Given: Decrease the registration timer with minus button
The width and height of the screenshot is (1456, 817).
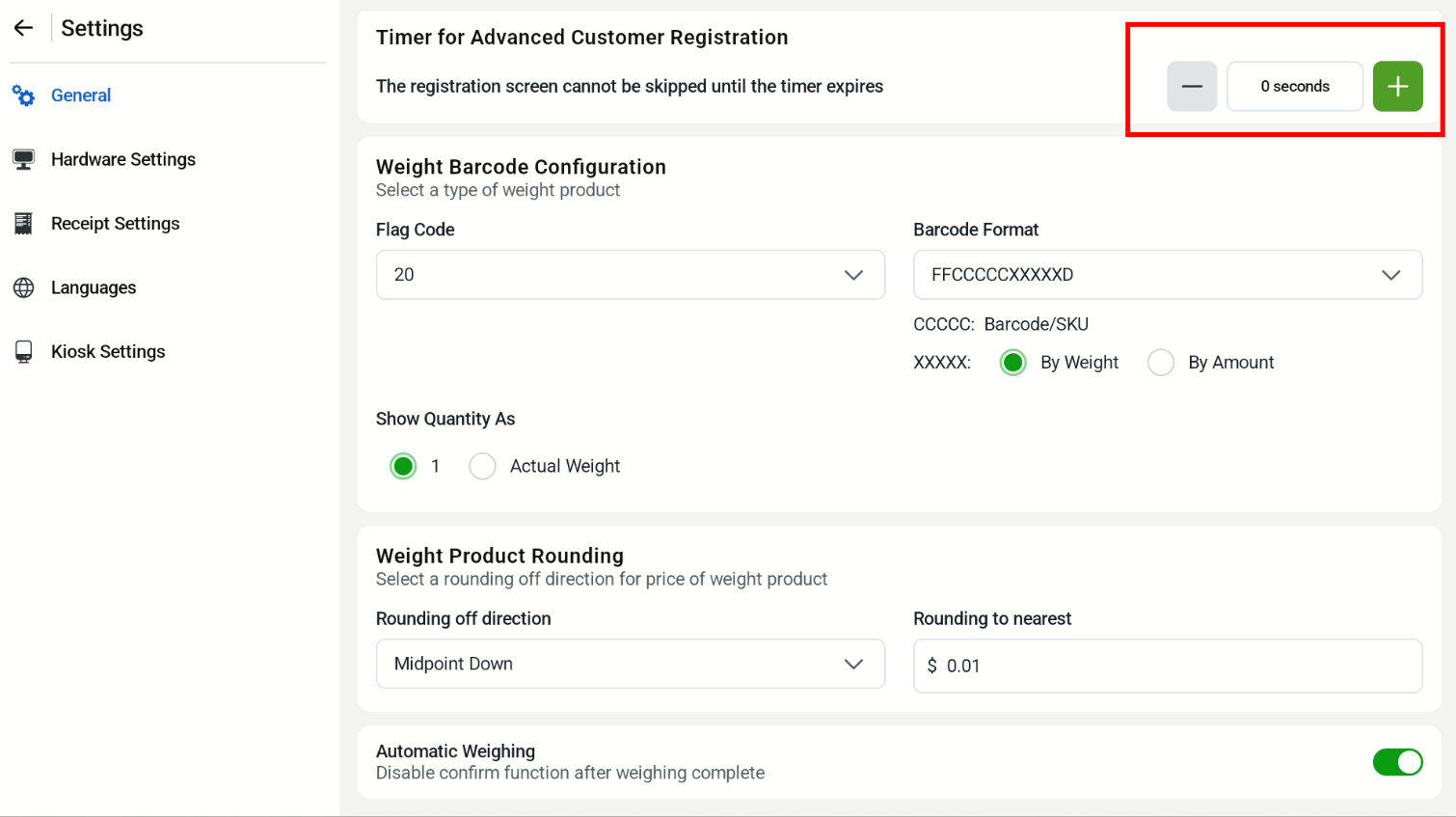Looking at the screenshot, I should pyautogui.click(x=1192, y=86).
